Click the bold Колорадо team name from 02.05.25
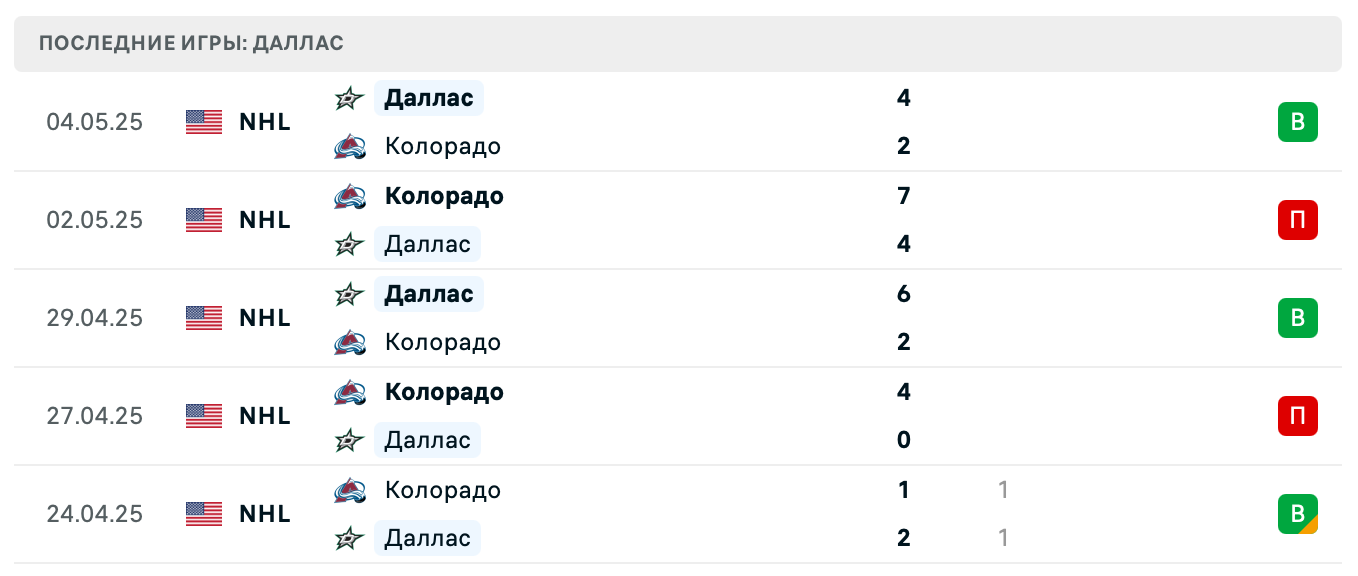 point(444,196)
